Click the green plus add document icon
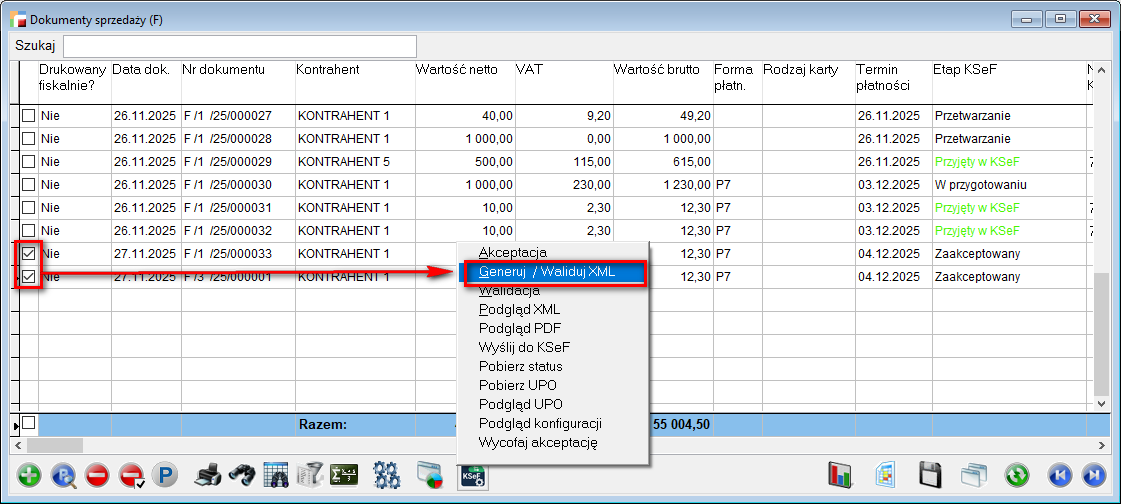Screen dimensions: 1121x504 click(30, 476)
